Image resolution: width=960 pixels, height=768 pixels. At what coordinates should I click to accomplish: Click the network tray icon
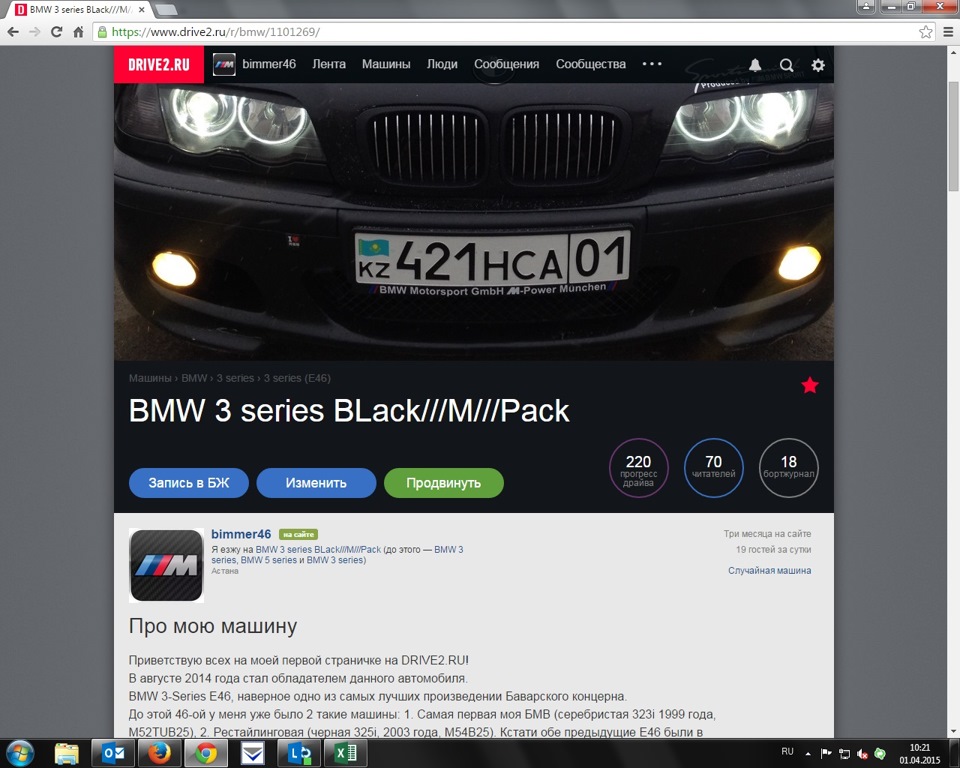click(844, 753)
